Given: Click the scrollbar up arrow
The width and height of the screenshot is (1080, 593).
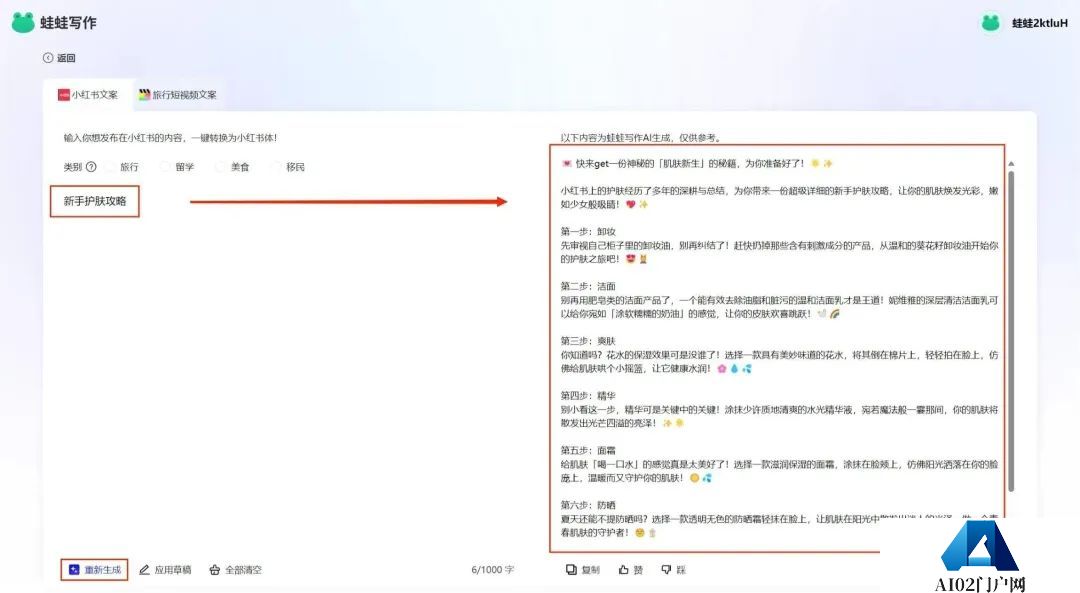Looking at the screenshot, I should coord(1010,164).
